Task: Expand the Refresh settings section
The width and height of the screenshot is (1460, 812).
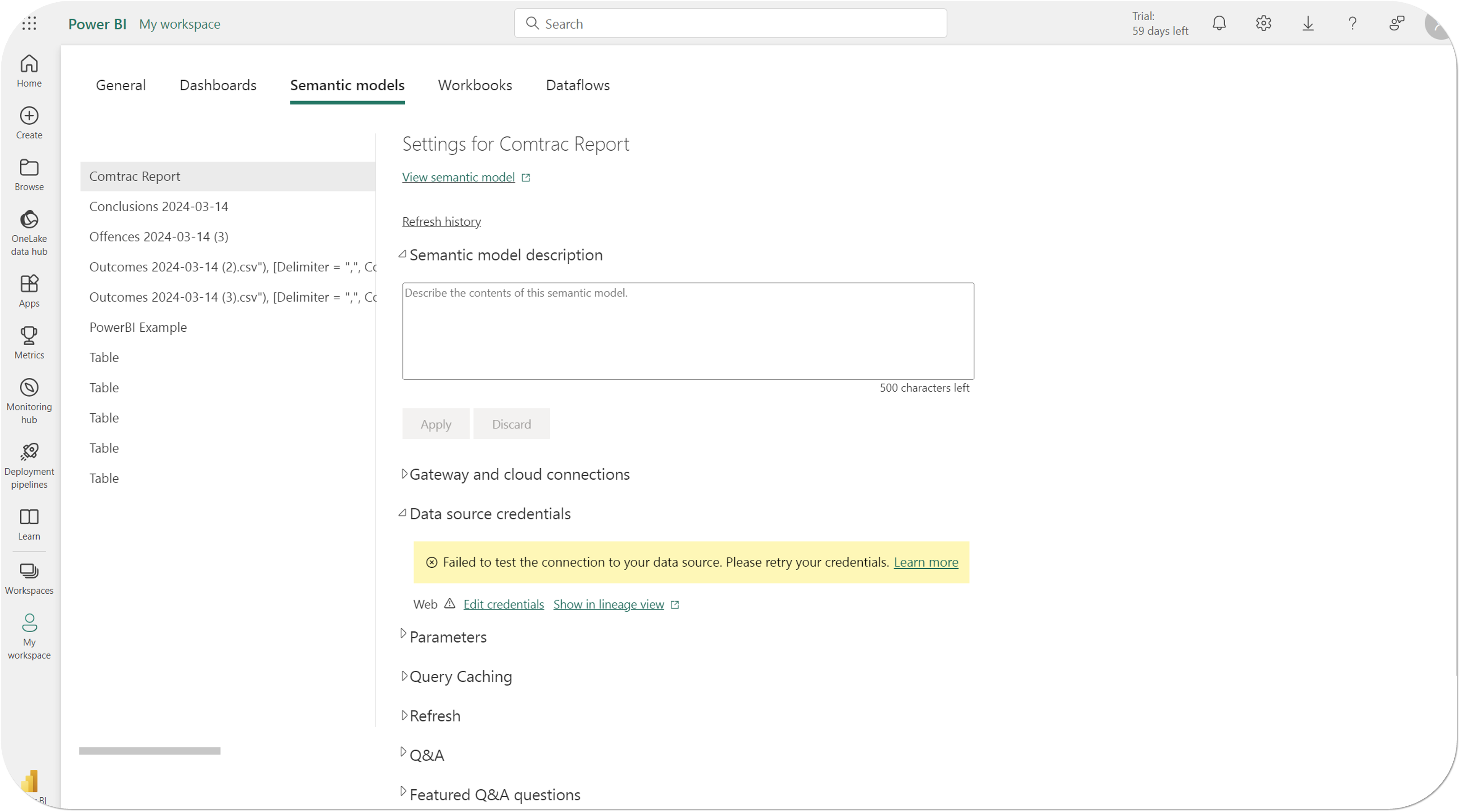Action: coord(434,716)
